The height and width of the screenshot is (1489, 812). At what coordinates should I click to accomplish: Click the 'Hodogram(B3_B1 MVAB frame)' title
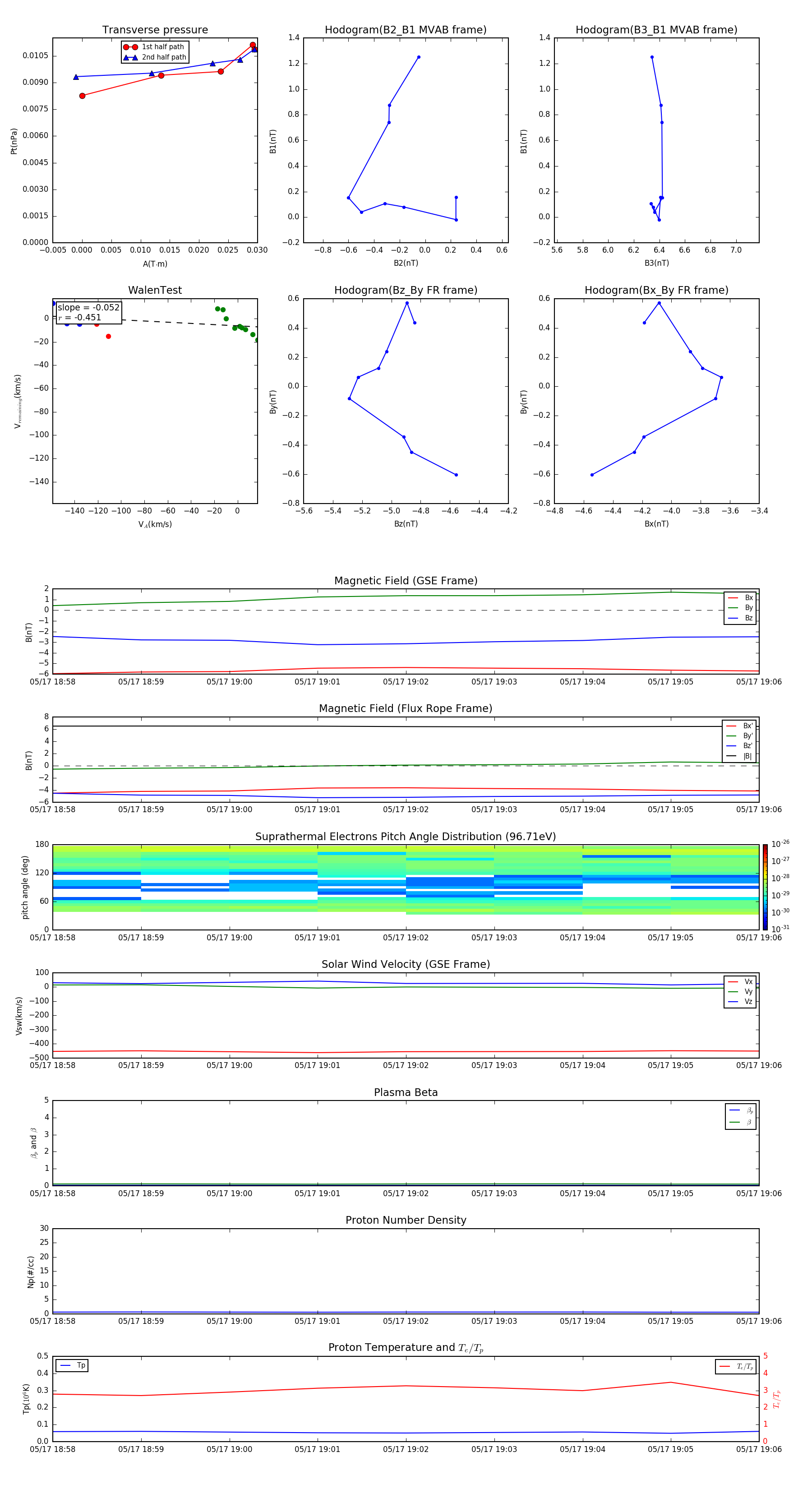[656, 30]
